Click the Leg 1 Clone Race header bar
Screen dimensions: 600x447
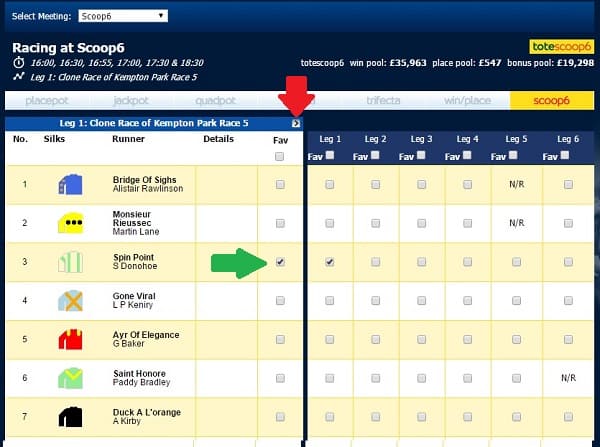coord(154,123)
